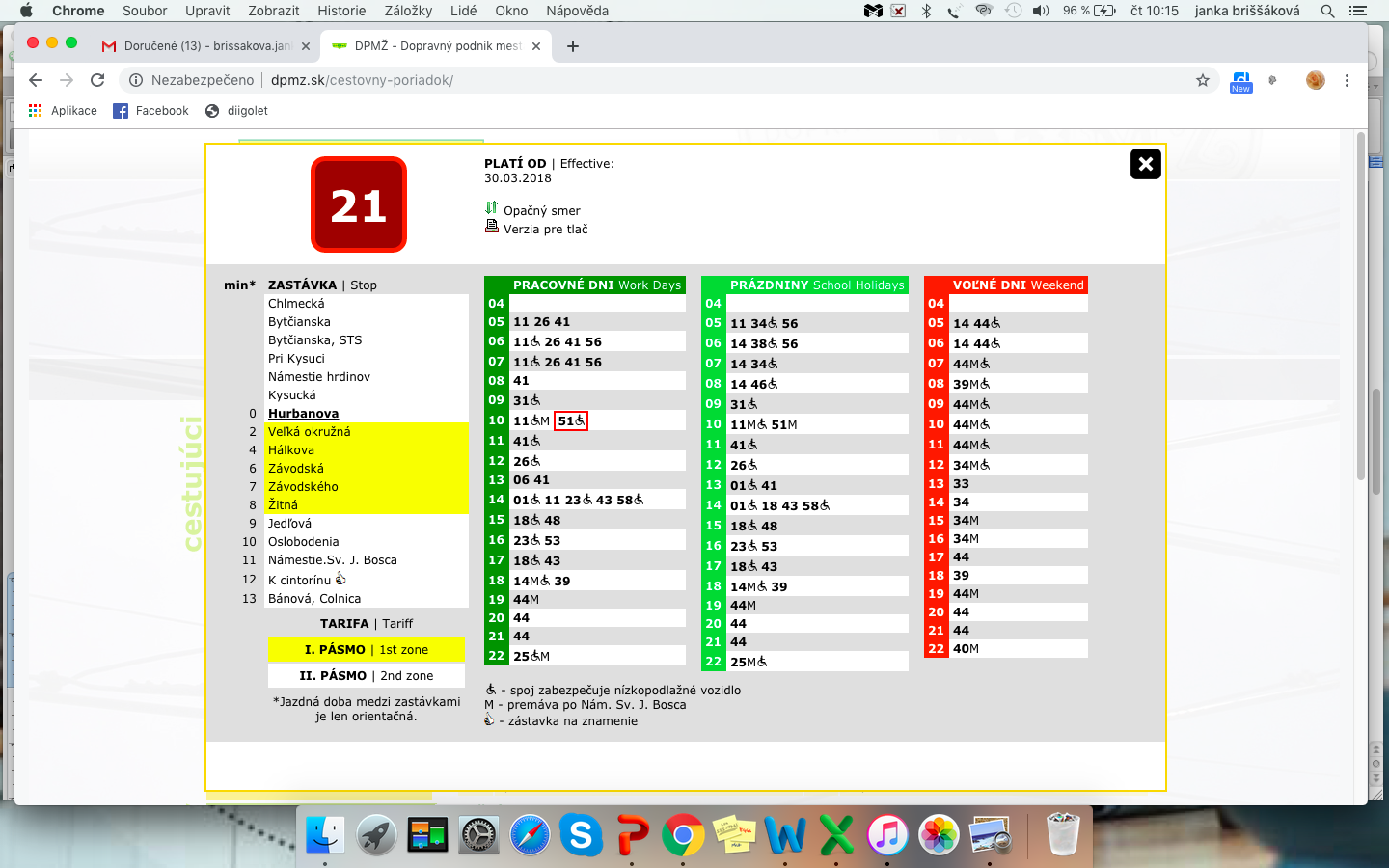Open the Záložky menu
The height and width of the screenshot is (868, 1389).
(x=409, y=11)
